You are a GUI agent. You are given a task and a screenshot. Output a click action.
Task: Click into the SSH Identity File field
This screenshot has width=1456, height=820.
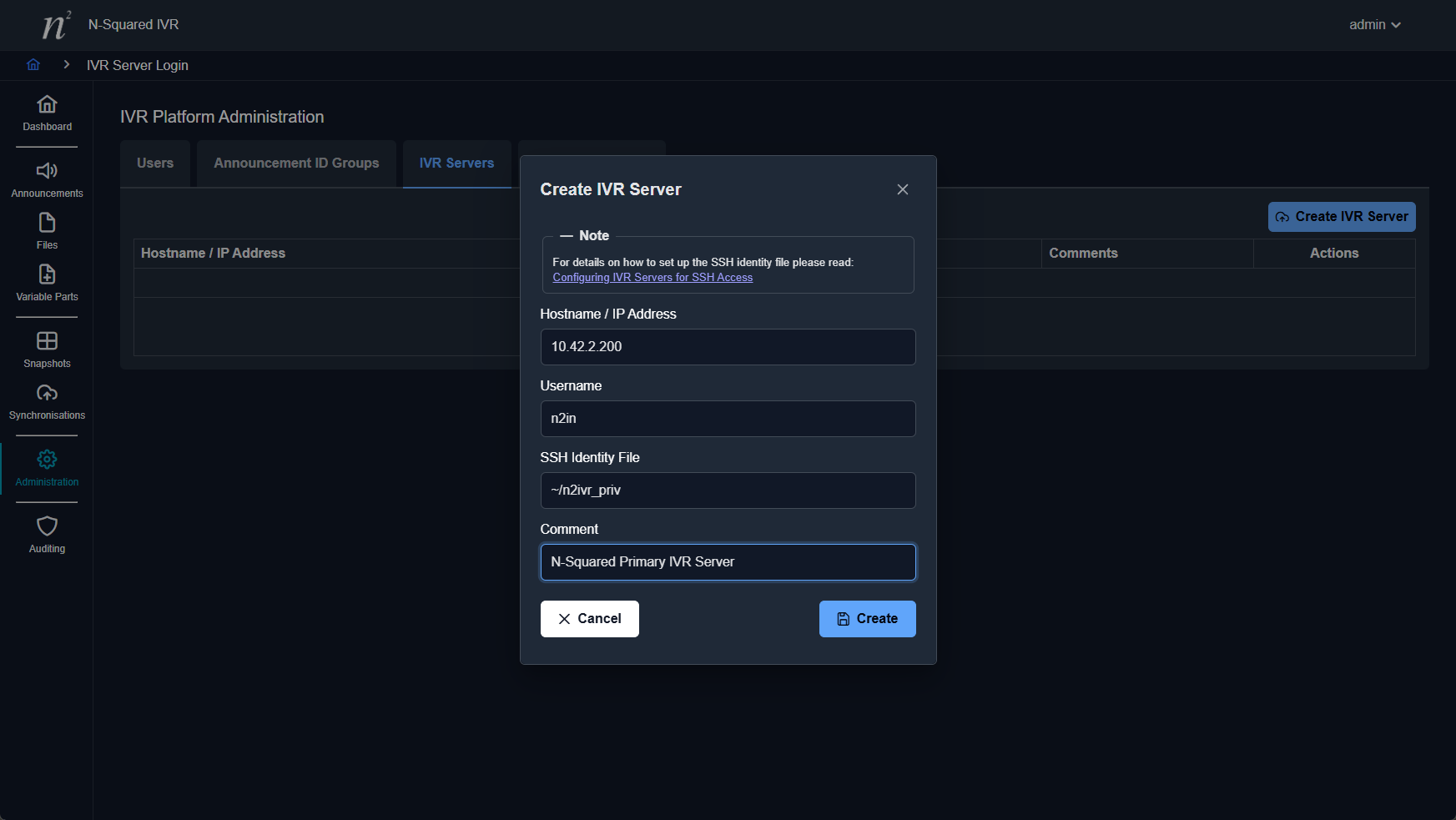pos(728,490)
